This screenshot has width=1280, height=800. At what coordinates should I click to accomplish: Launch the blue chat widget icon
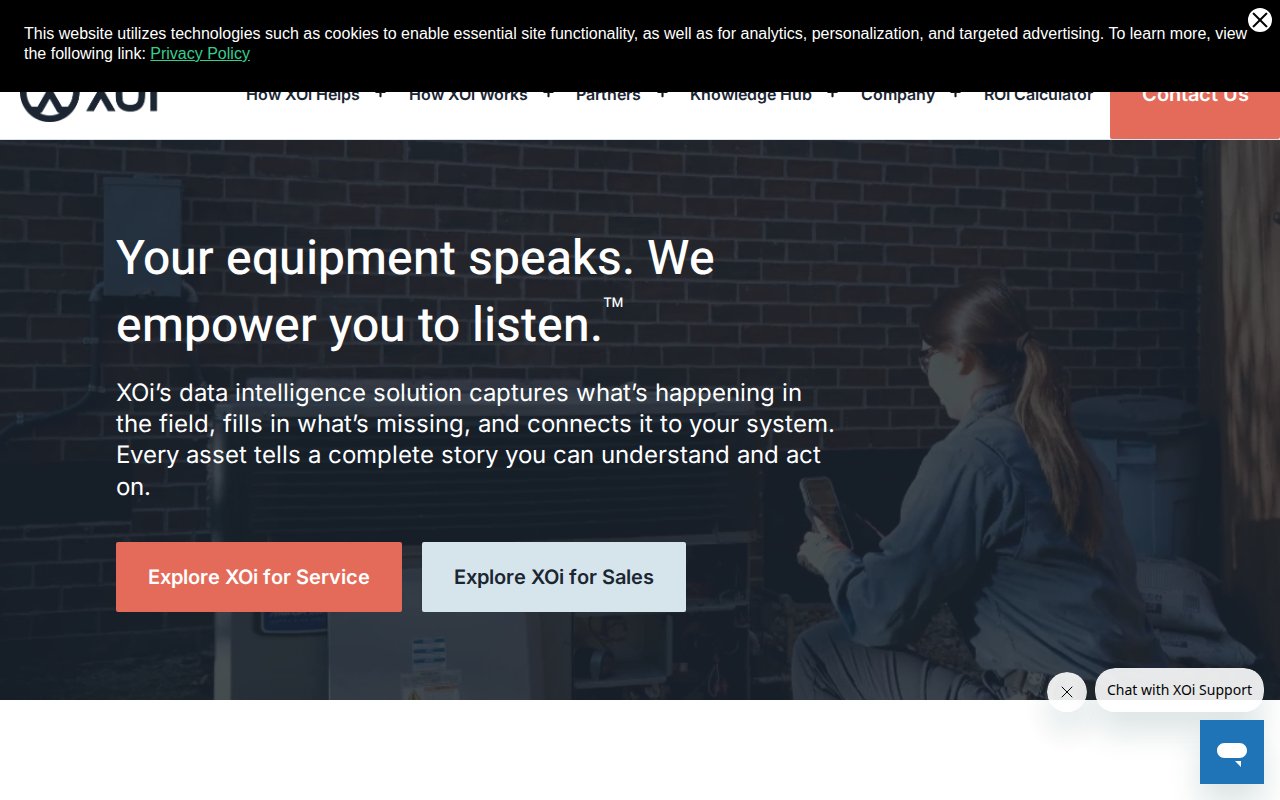coord(1232,752)
